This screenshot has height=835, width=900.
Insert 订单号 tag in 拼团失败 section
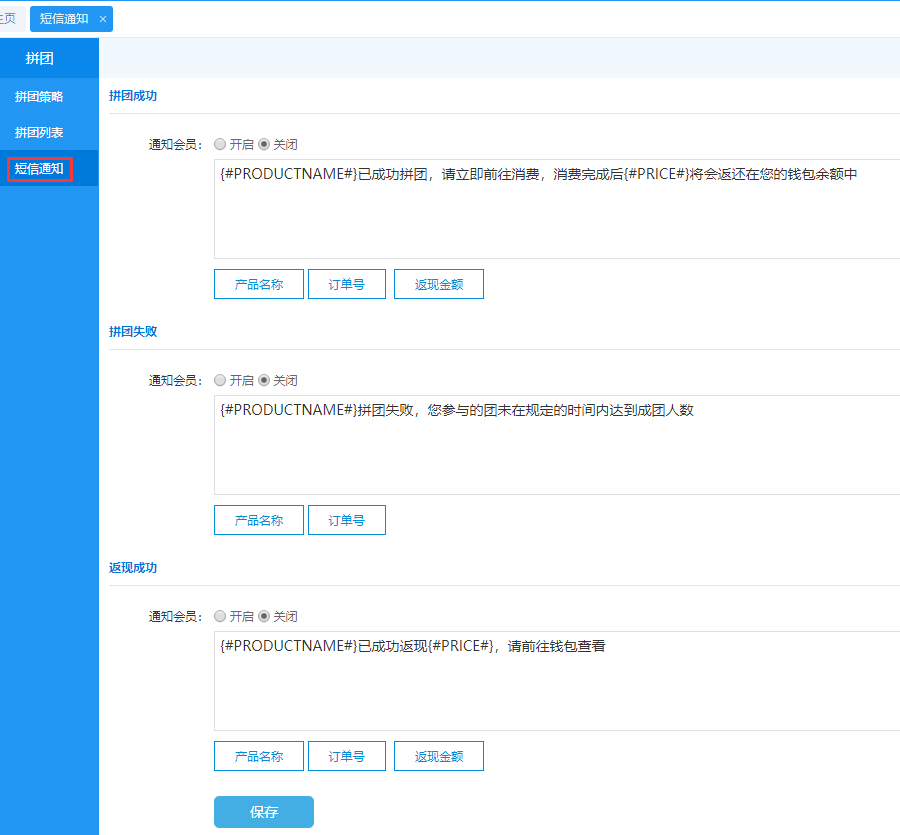(x=346, y=520)
